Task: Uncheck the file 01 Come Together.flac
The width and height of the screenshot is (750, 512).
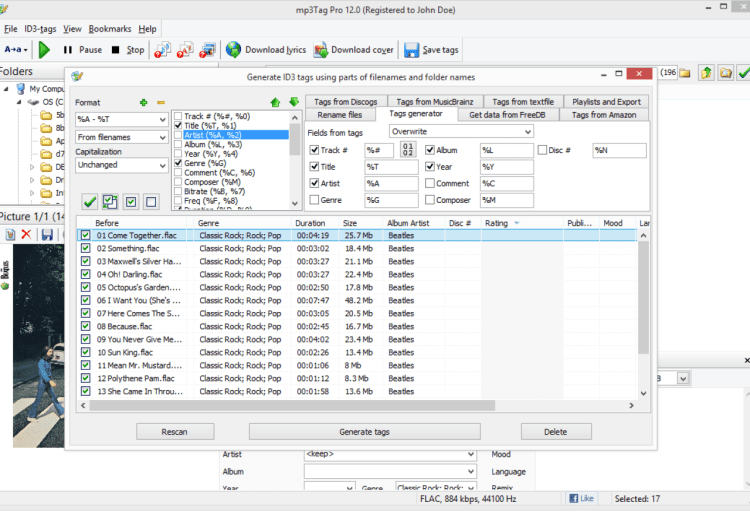Action: tap(86, 235)
